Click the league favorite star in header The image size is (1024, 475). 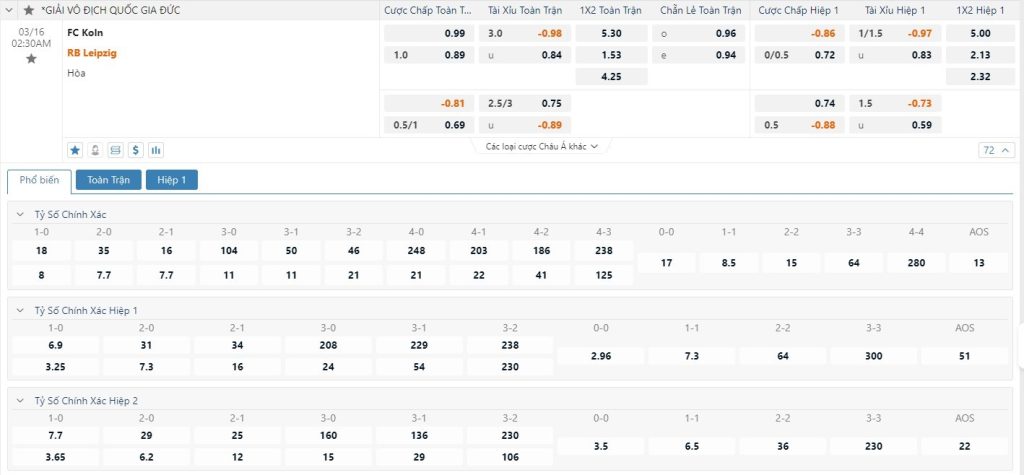coord(28,10)
